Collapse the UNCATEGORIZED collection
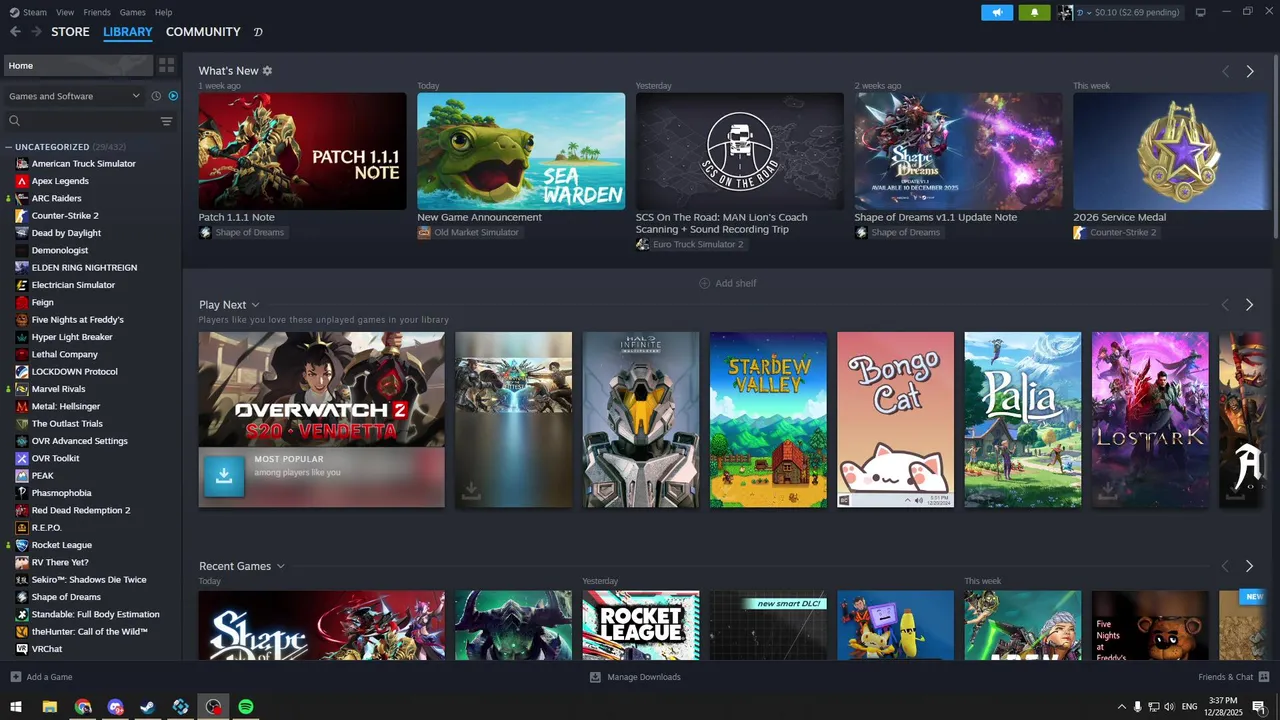Image resolution: width=1280 pixels, height=720 pixels. click(x=9, y=147)
